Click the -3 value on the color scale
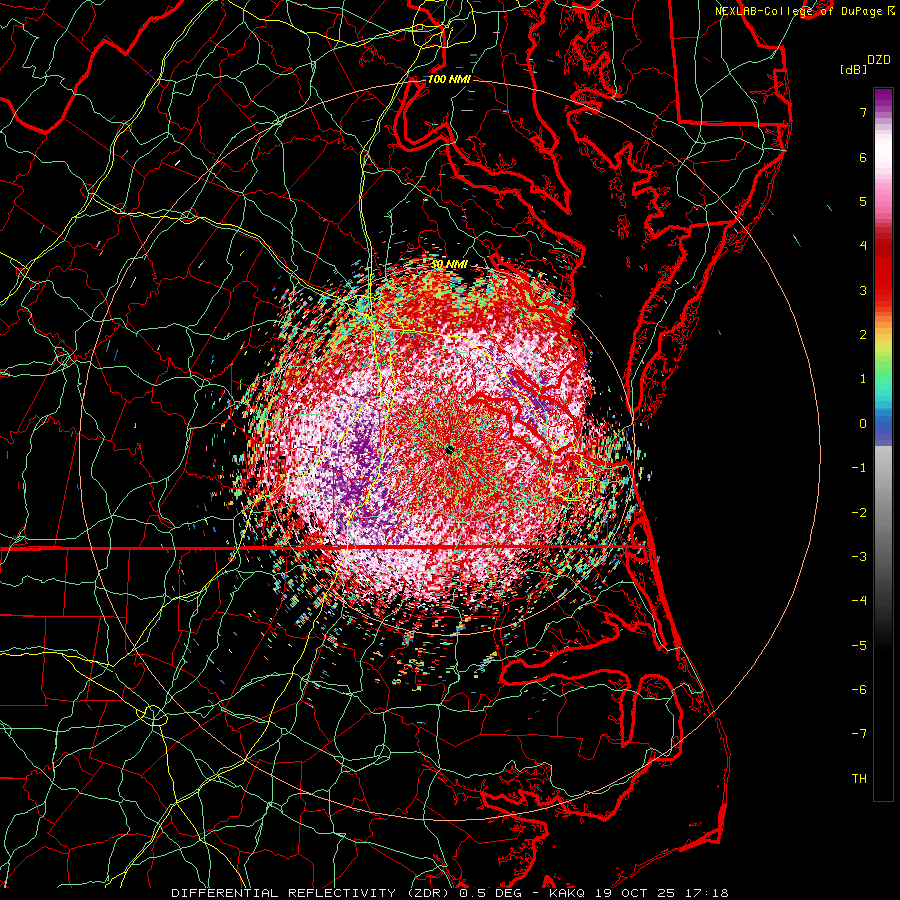Screen dimensions: 900x900 coord(859,556)
